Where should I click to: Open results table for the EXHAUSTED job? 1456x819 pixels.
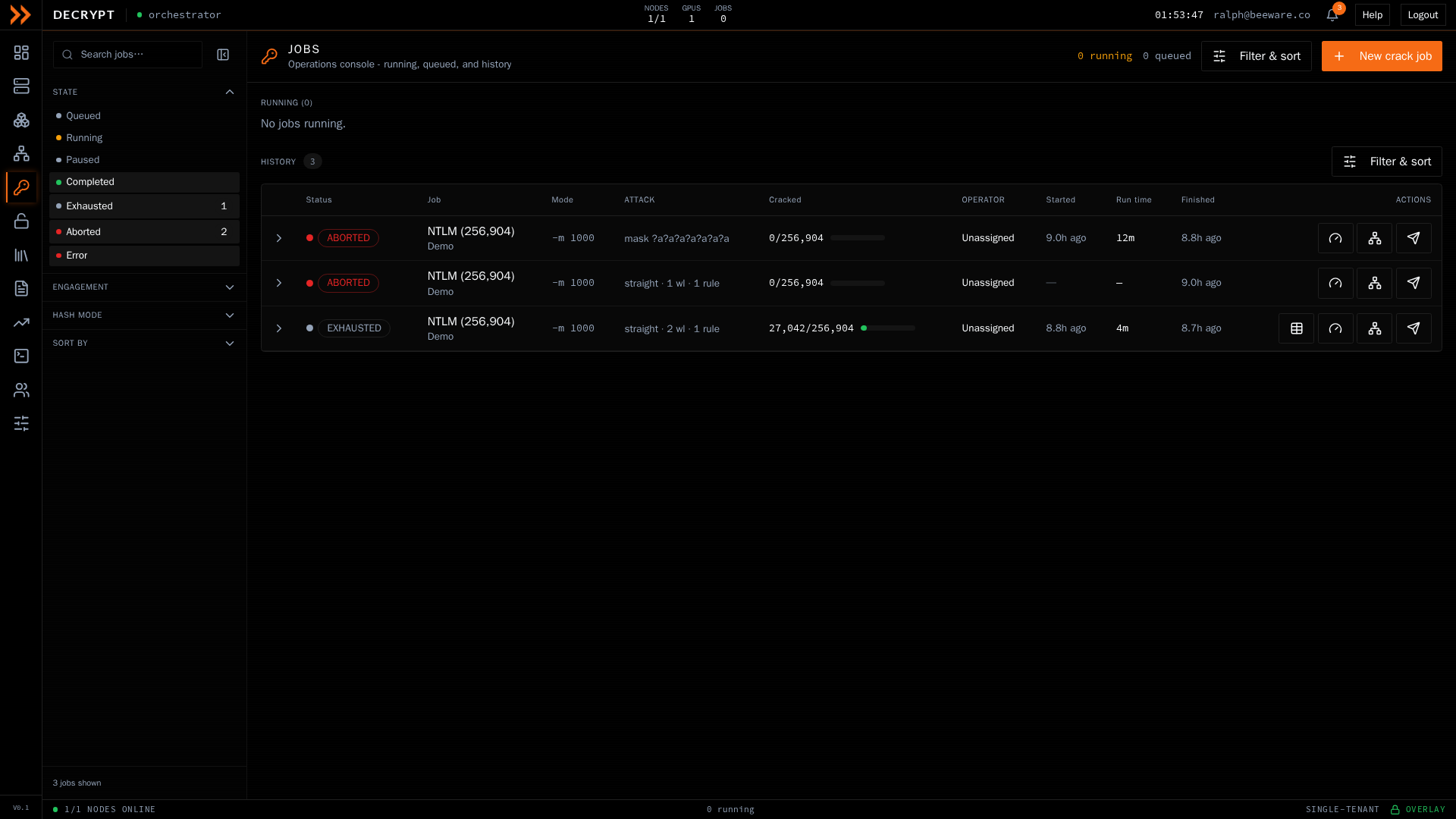coord(1296,328)
